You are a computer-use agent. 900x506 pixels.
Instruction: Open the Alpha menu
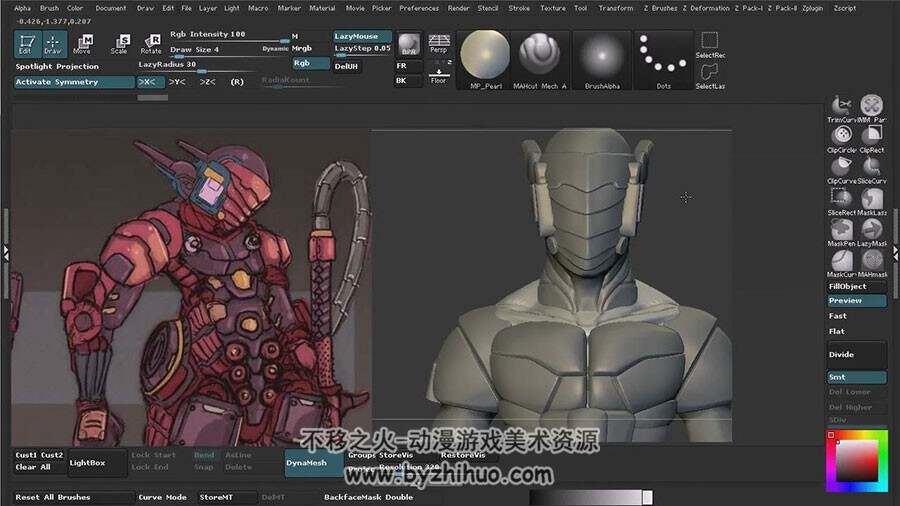pyautogui.click(x=22, y=8)
